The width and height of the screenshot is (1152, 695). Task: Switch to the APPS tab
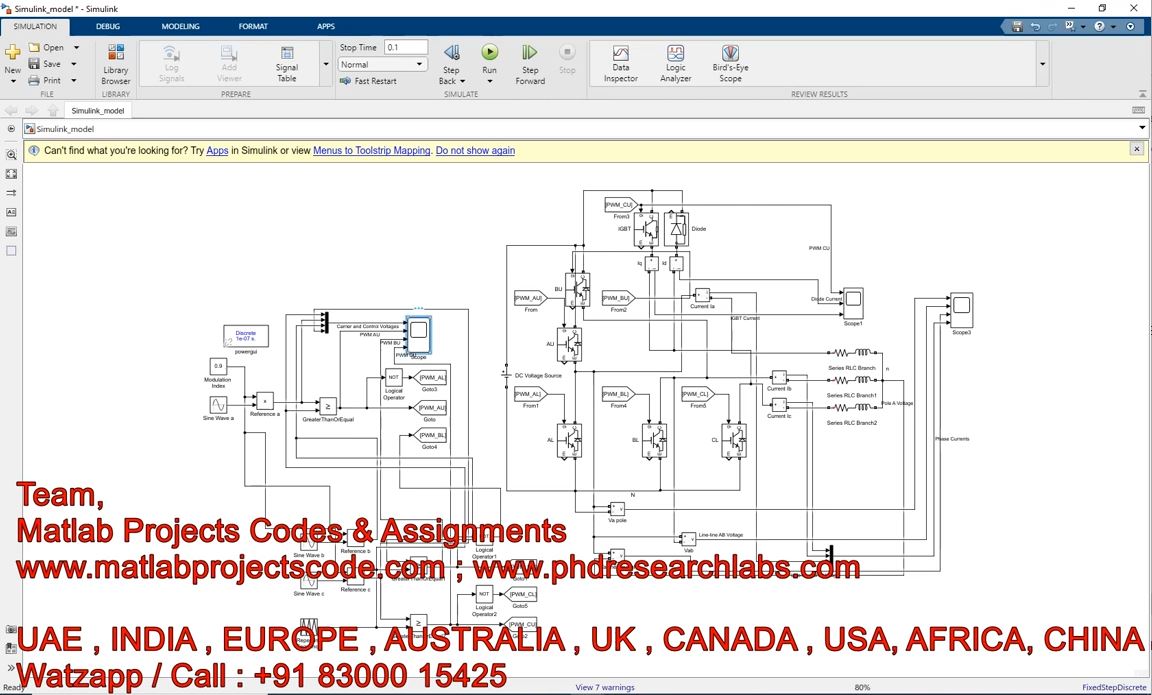click(326, 26)
